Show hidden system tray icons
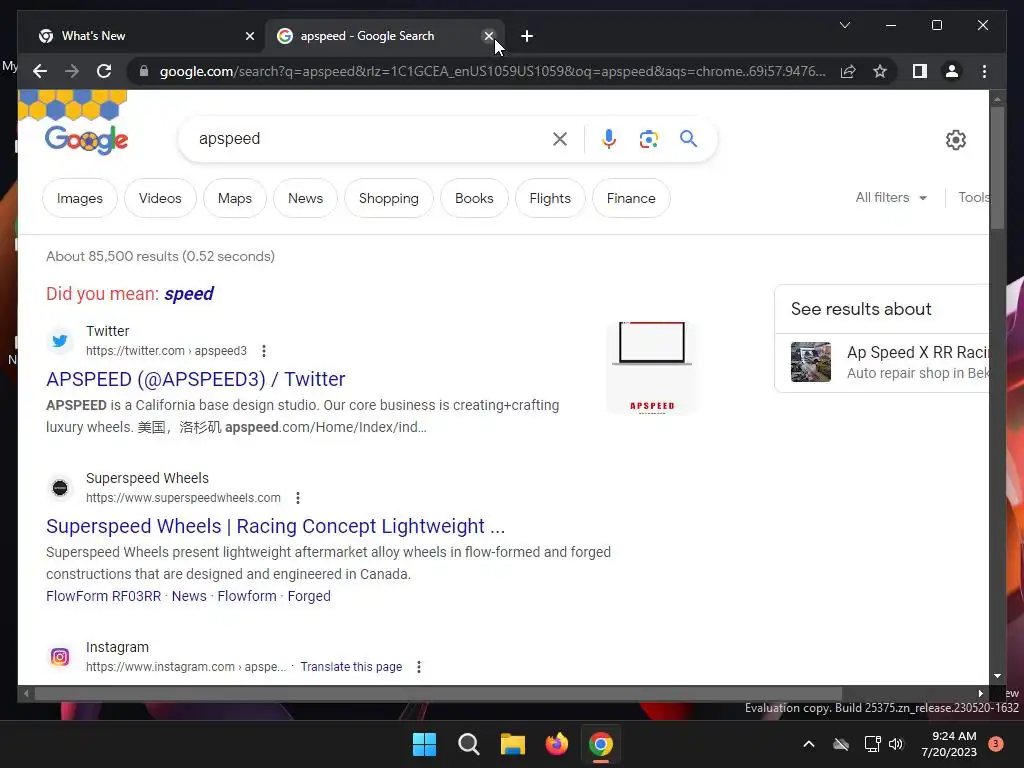The height and width of the screenshot is (768, 1024). [x=808, y=744]
